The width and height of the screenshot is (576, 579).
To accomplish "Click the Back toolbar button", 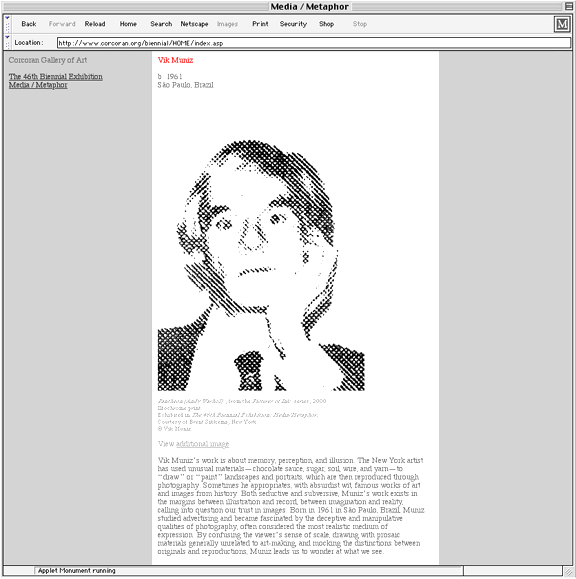I will click(x=28, y=24).
